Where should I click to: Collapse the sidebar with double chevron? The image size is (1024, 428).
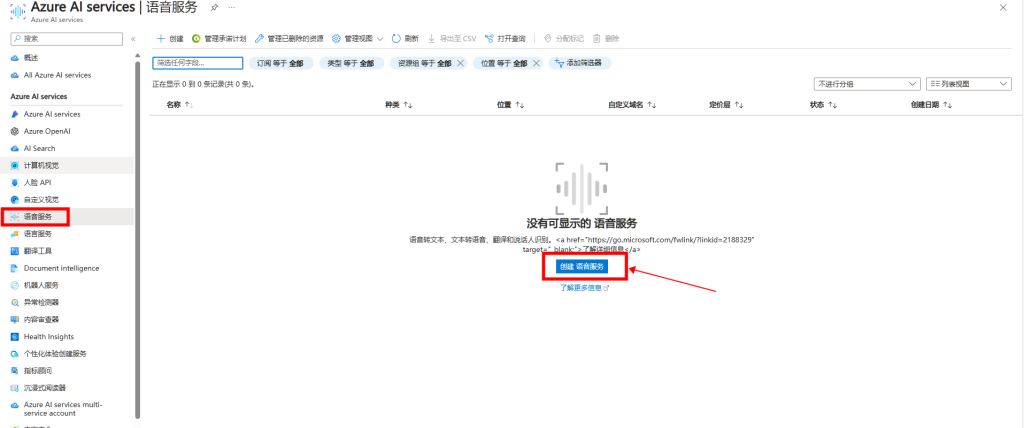(133, 39)
